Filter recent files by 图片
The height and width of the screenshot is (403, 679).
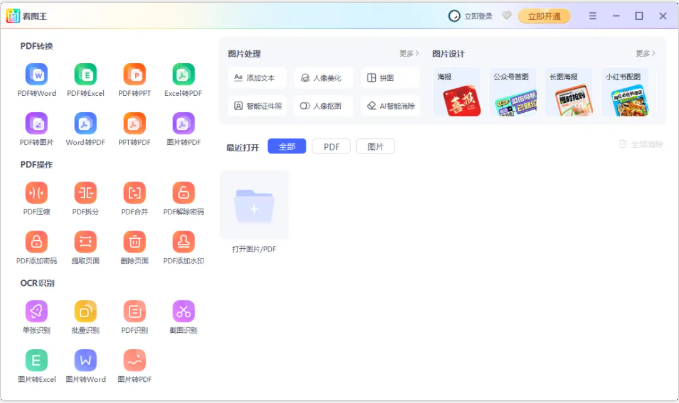coord(375,146)
